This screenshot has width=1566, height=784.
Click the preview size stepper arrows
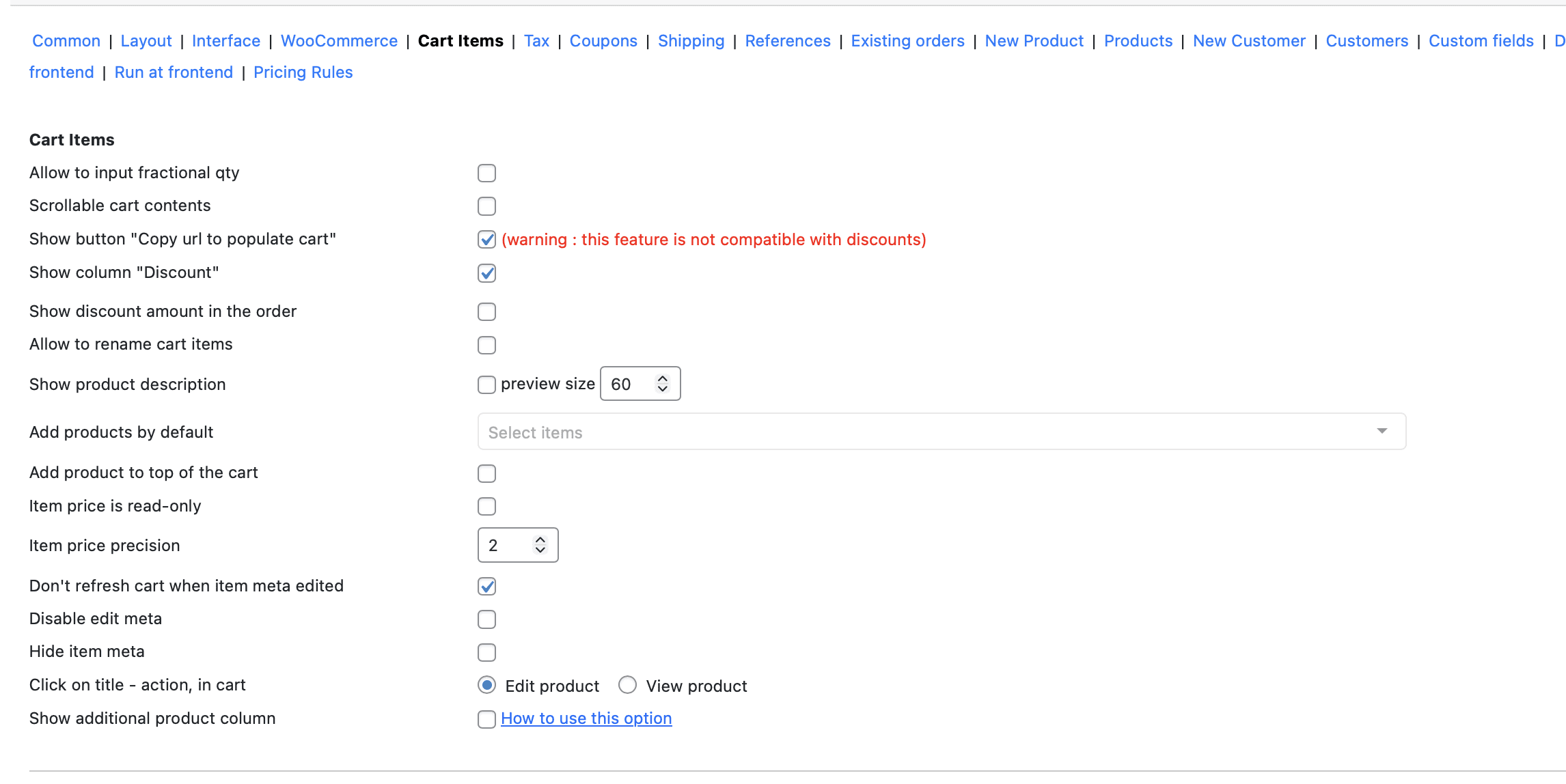662,384
